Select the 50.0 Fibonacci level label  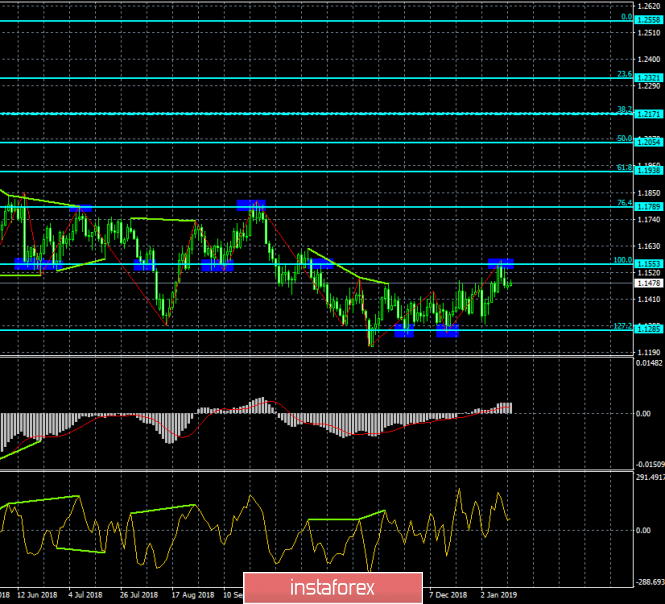click(x=622, y=139)
